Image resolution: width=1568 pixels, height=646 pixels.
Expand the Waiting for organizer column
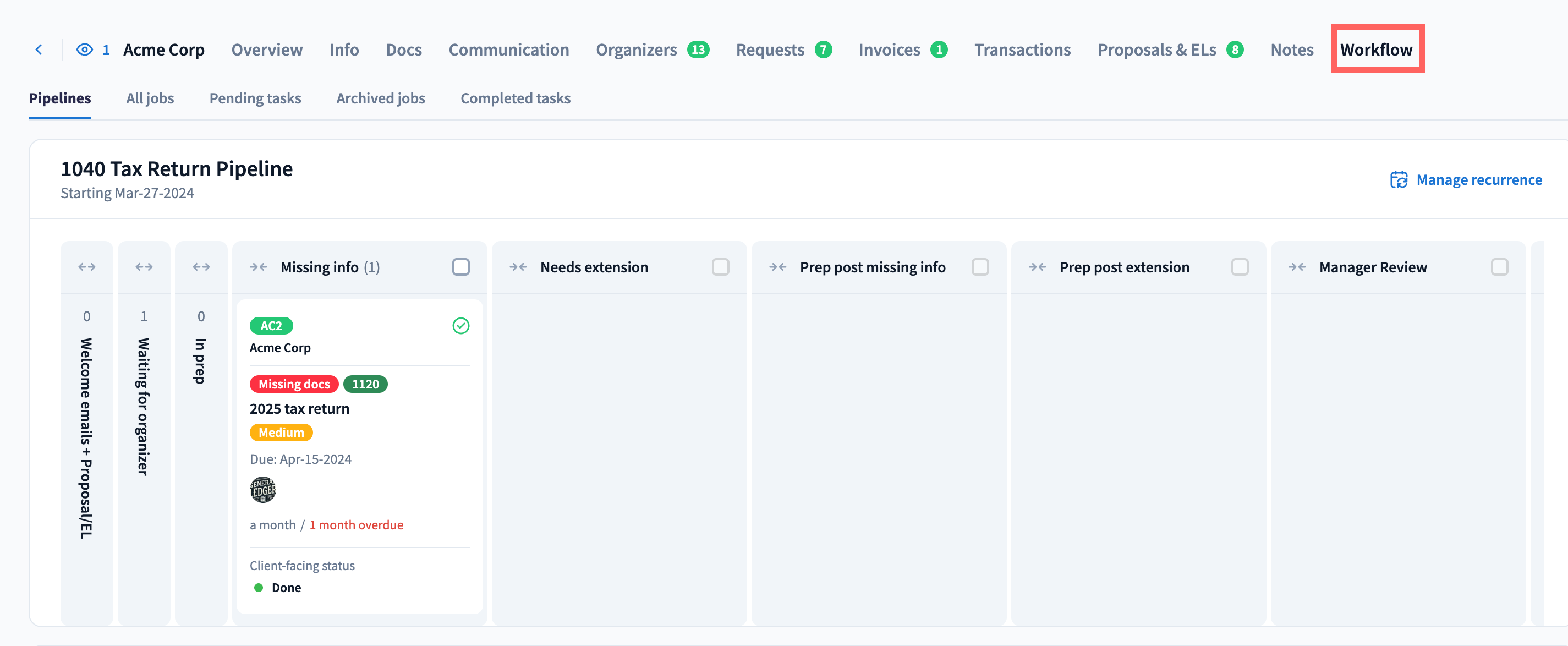click(144, 267)
